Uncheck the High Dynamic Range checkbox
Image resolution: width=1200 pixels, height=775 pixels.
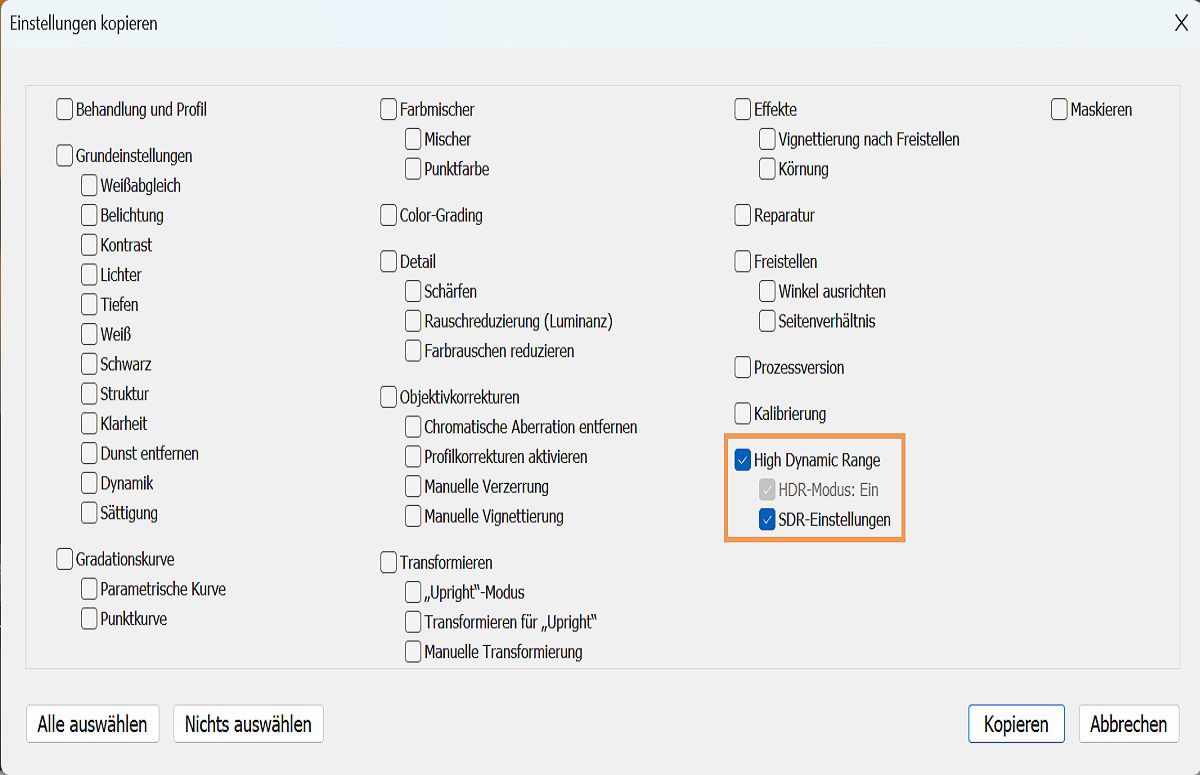pyautogui.click(x=742, y=460)
